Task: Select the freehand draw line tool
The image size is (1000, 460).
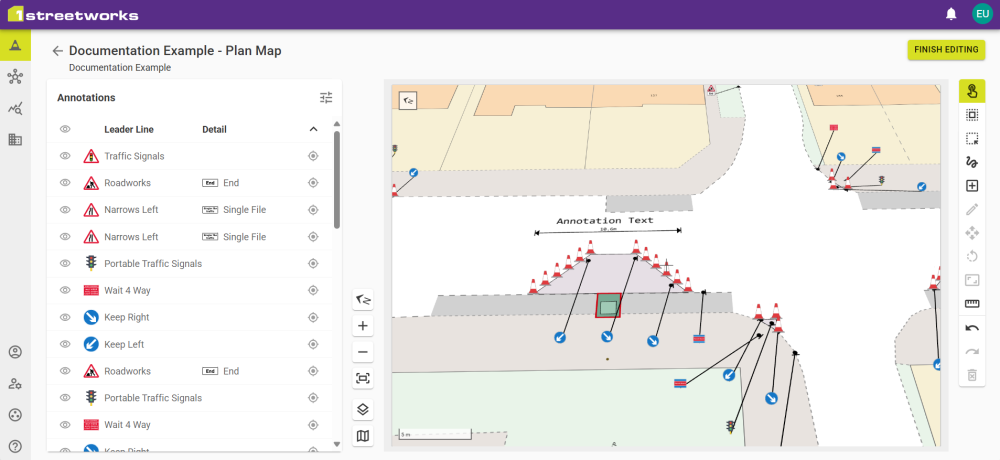Action: point(971,162)
